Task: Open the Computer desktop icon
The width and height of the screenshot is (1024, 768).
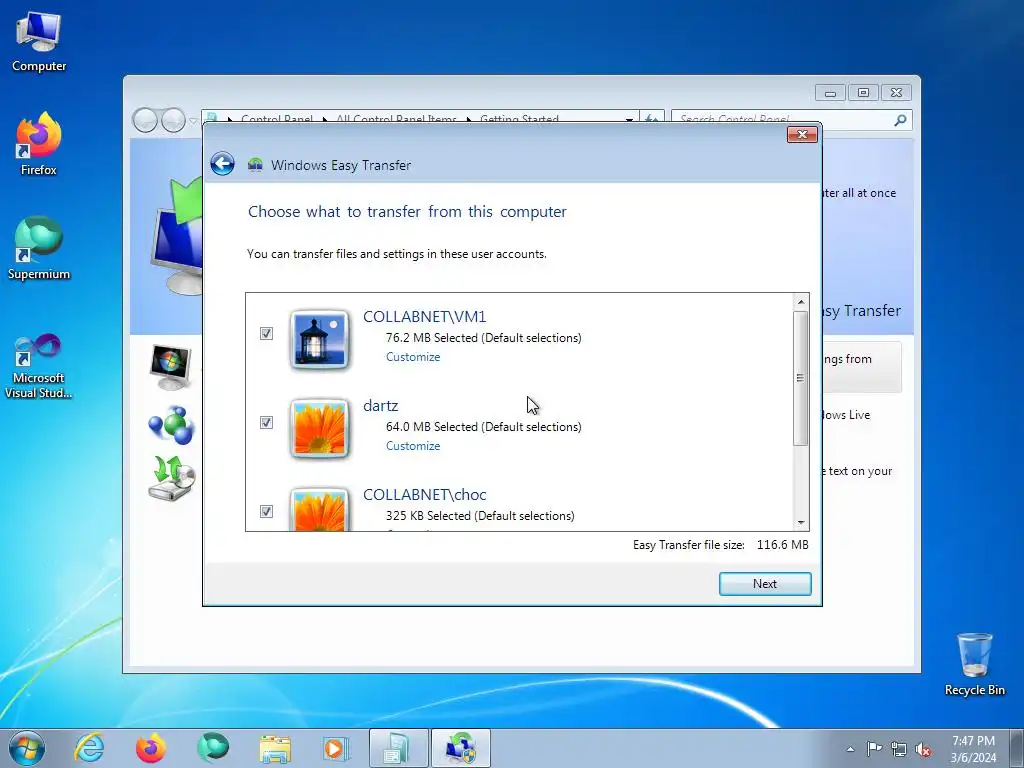Action: 39,42
